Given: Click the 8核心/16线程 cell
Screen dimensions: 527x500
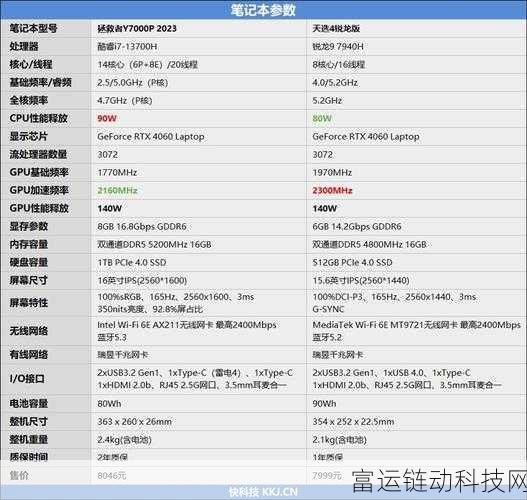Looking at the screenshot, I should coord(338,65).
